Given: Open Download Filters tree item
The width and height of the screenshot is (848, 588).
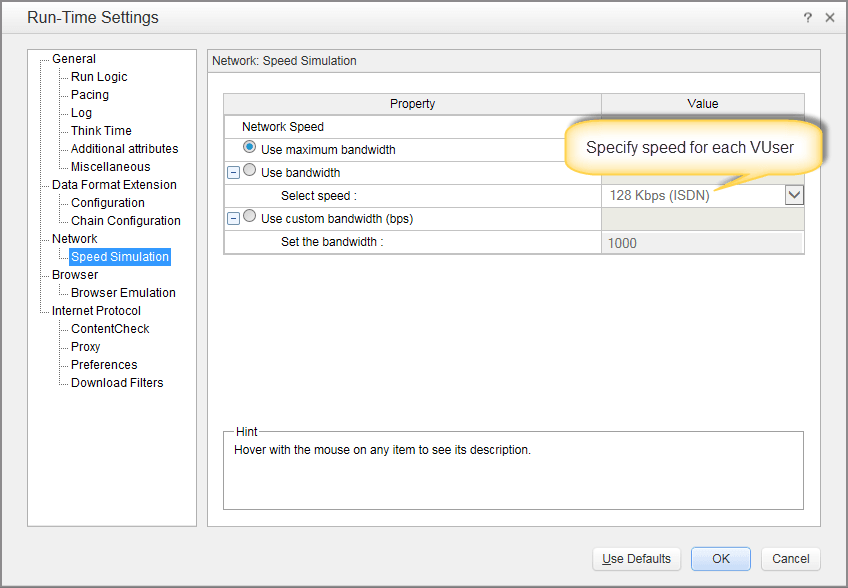Looking at the screenshot, I should point(117,383).
